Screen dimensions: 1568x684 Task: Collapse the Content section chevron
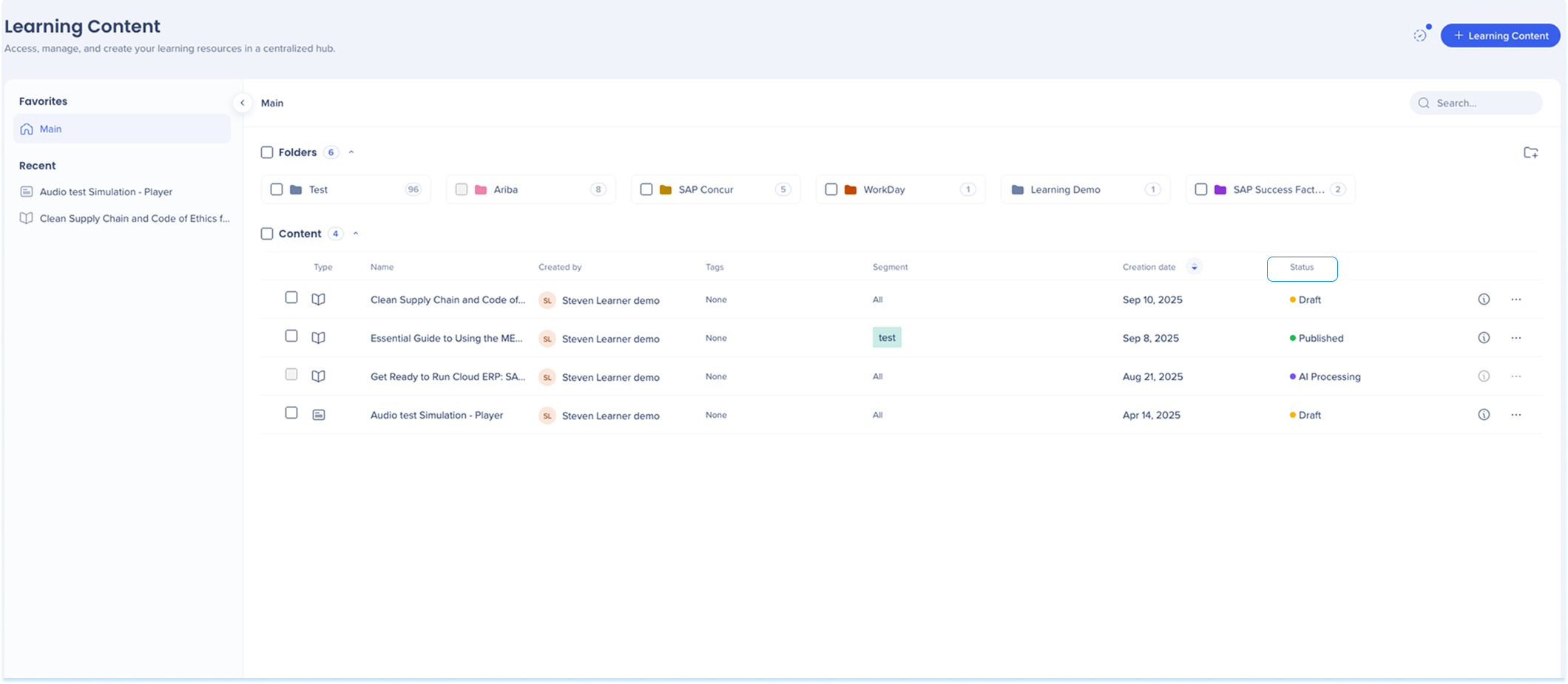pyautogui.click(x=356, y=234)
